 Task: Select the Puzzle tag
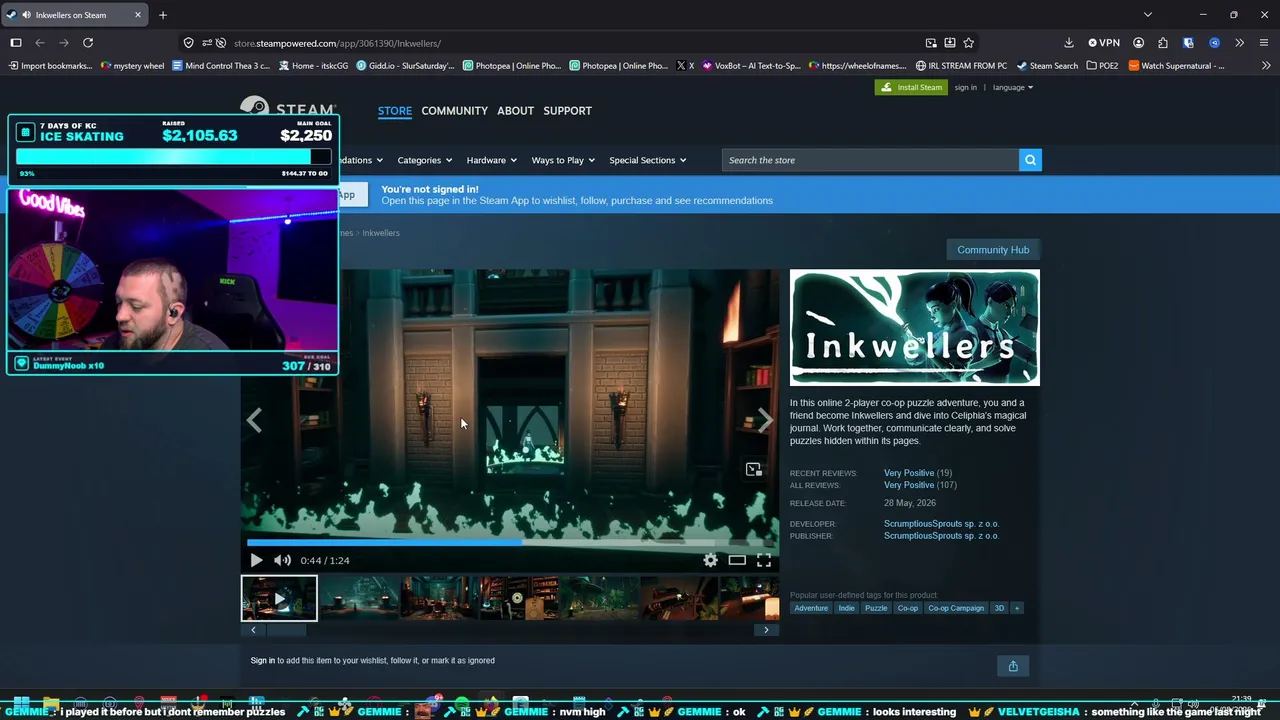click(x=876, y=608)
